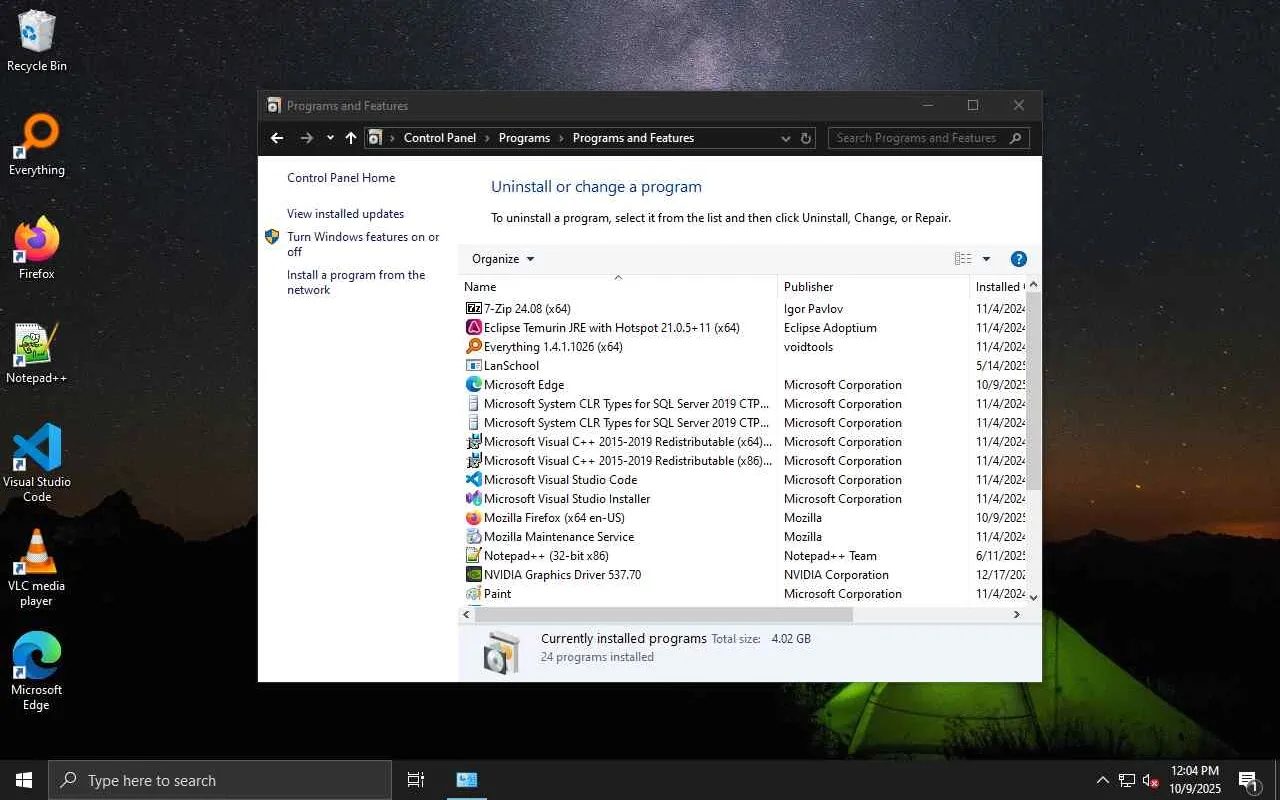Click the 7-Zip program icon in list

point(474,309)
